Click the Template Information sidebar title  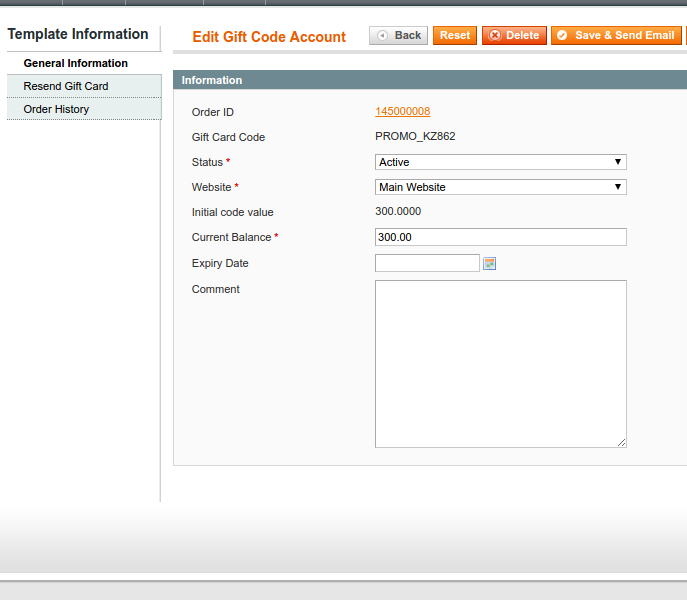(78, 34)
